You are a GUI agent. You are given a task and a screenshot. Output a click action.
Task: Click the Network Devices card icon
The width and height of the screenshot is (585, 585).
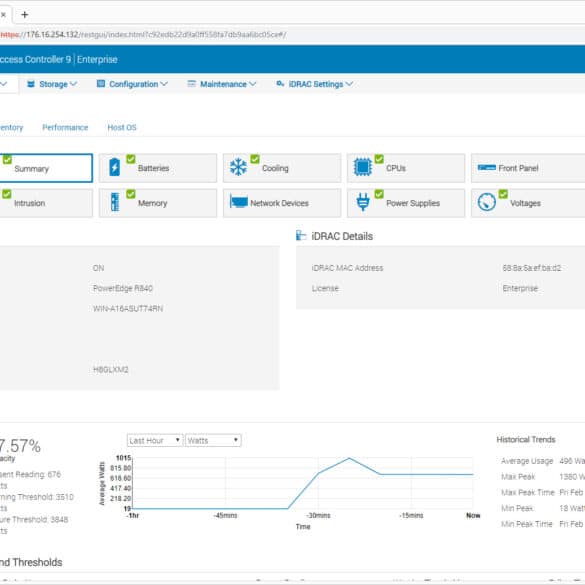click(239, 201)
